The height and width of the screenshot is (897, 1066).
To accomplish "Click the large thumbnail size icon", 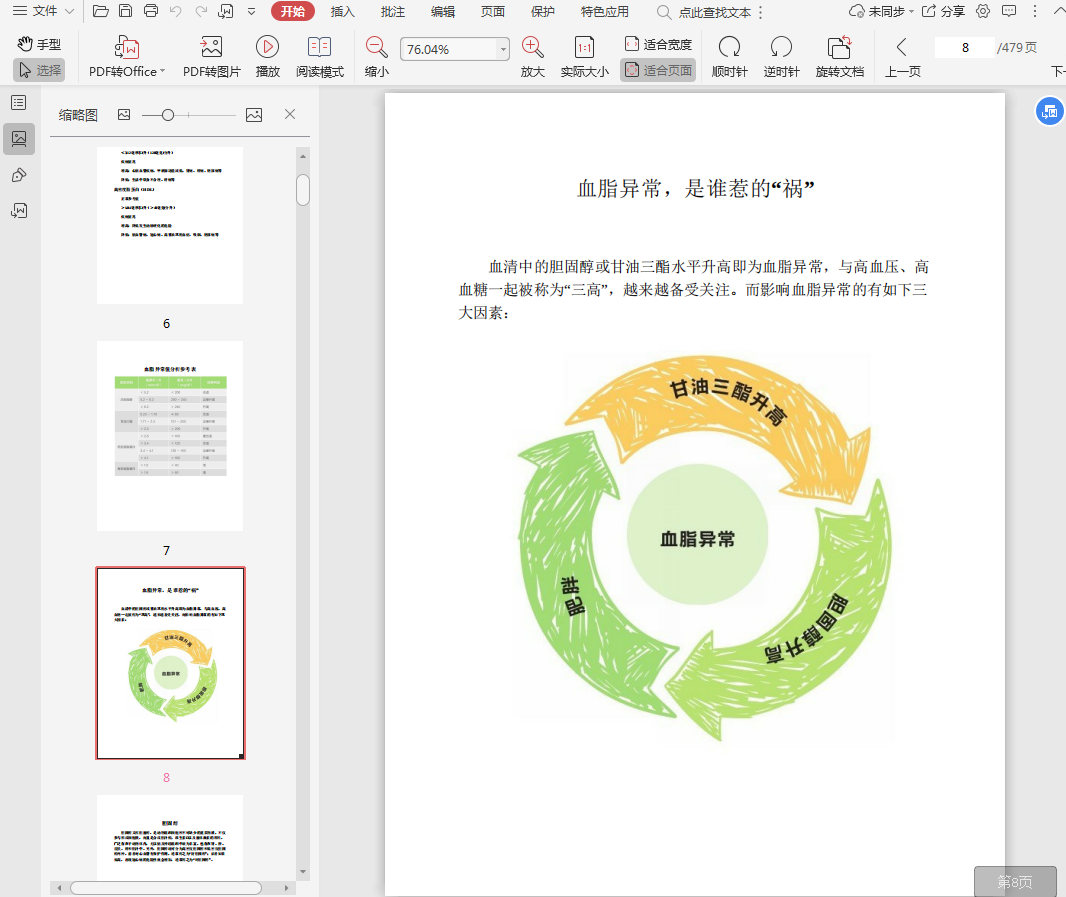I will (254, 114).
